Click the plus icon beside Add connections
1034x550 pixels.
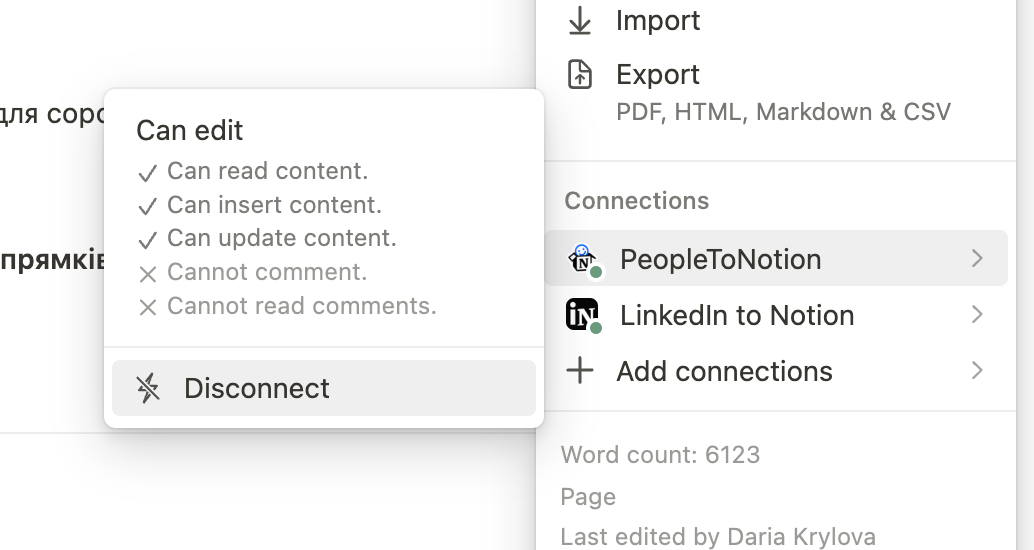pos(580,371)
